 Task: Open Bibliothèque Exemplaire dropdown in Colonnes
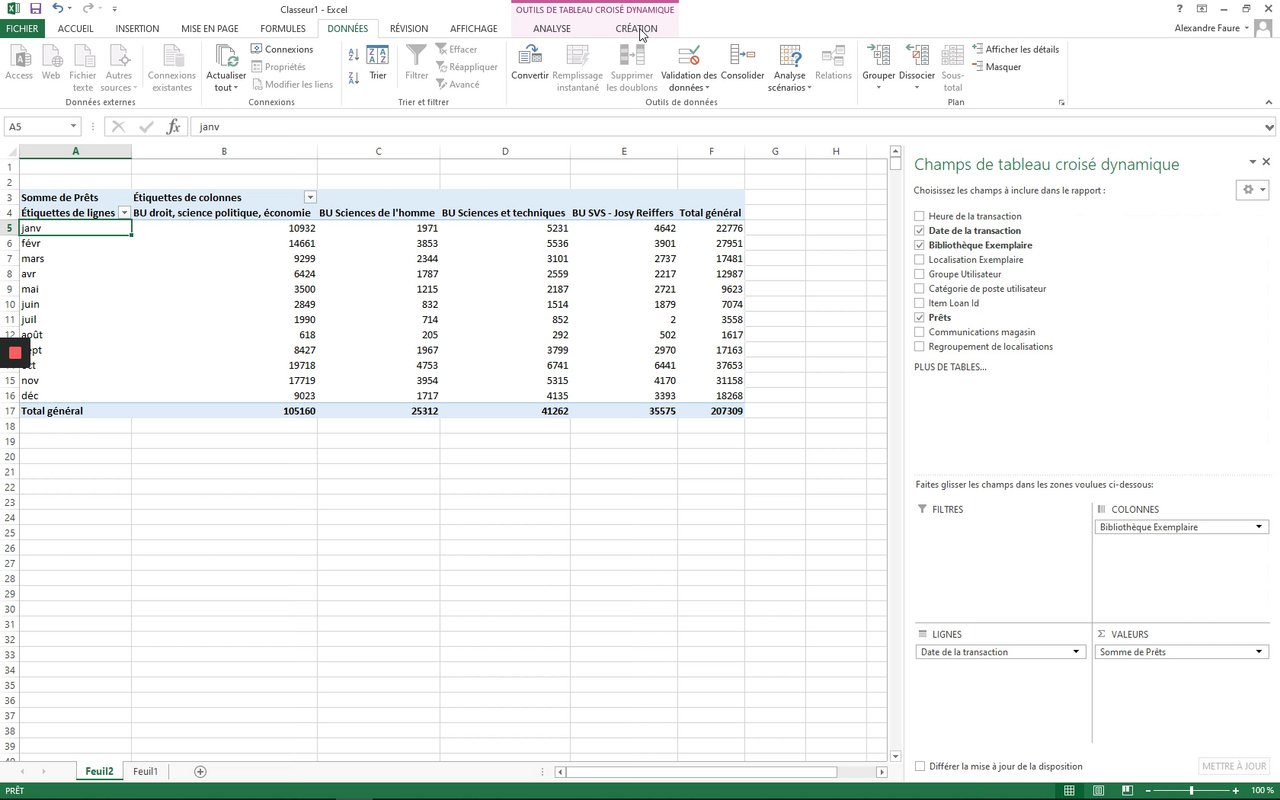1260,527
